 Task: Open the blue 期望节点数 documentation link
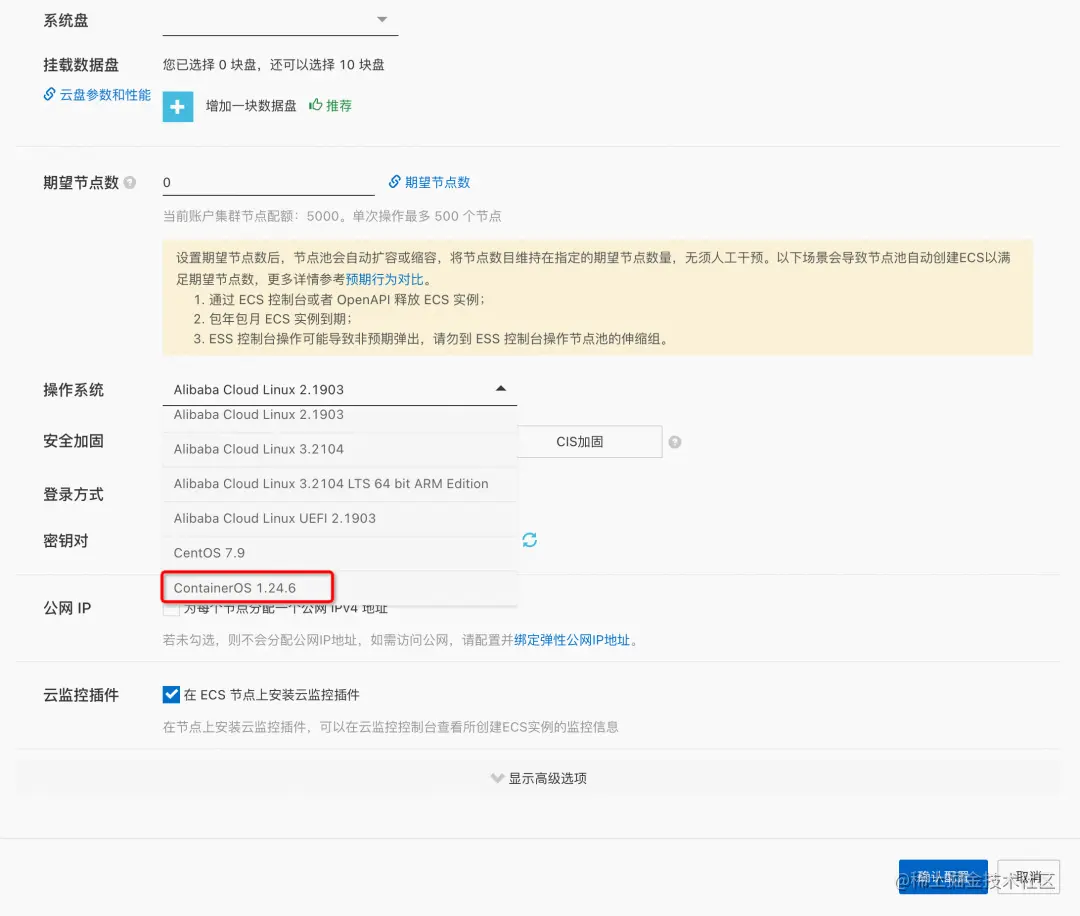click(437, 183)
